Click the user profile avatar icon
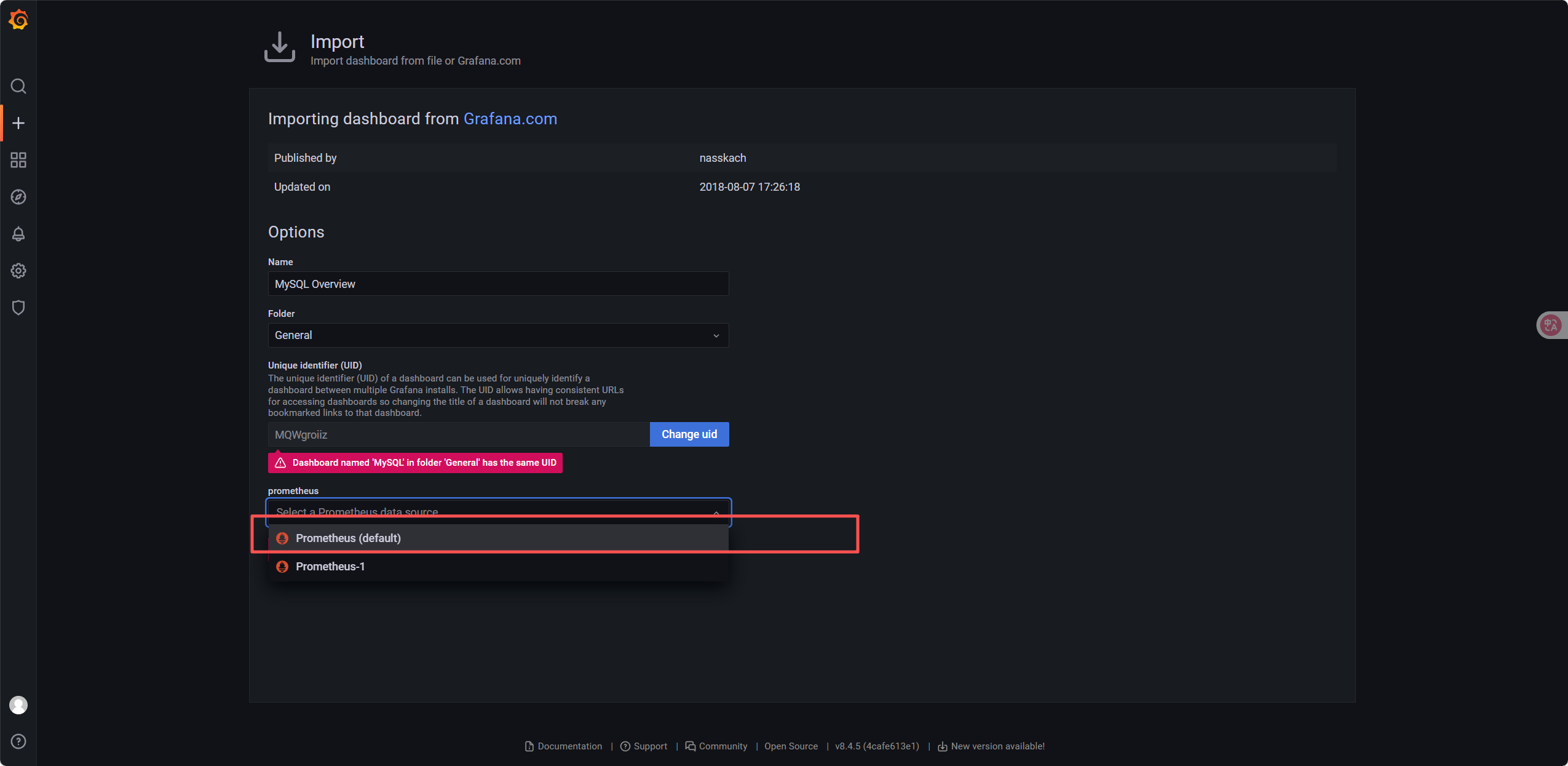The width and height of the screenshot is (1568, 766). point(18,705)
